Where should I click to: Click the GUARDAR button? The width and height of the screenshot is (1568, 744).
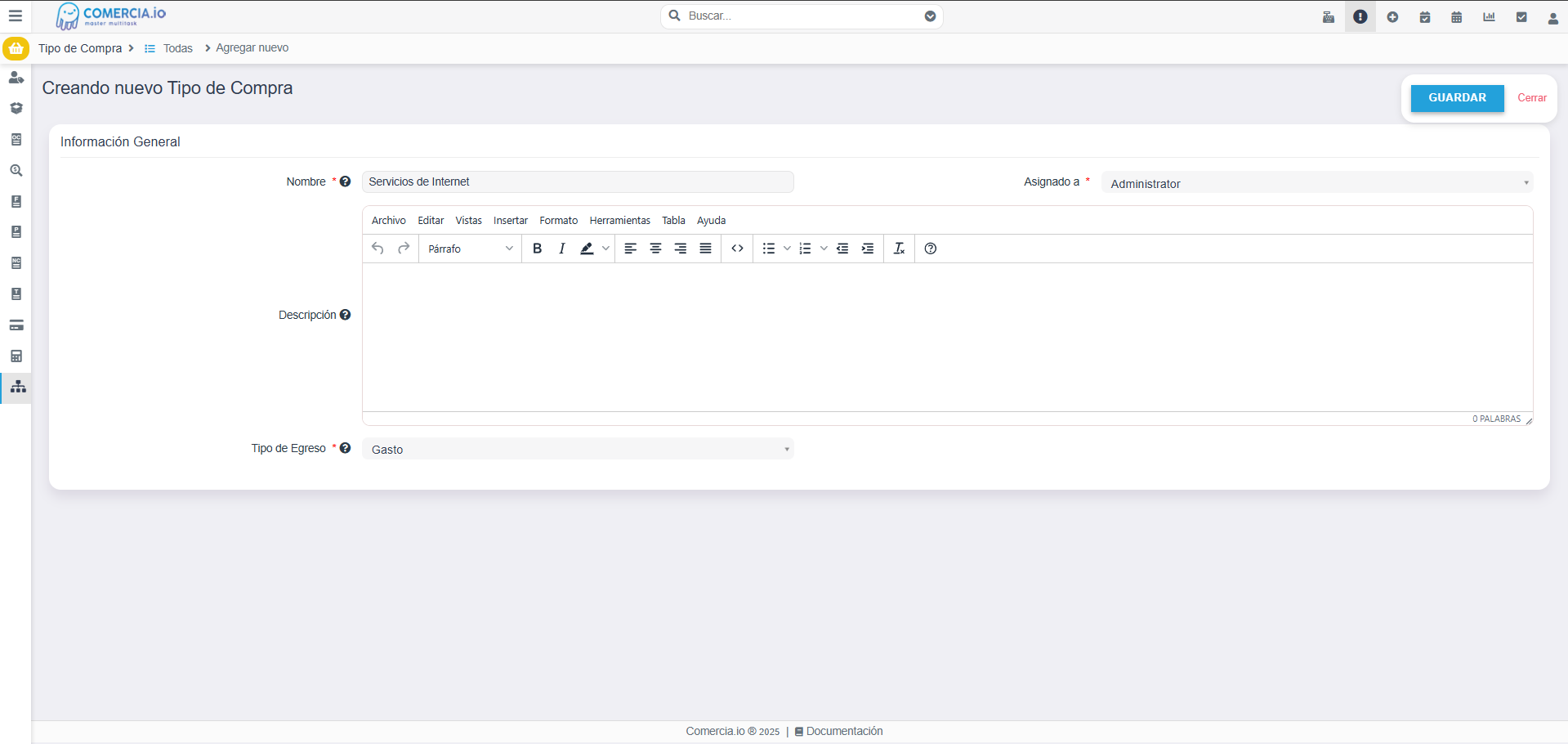click(1457, 97)
